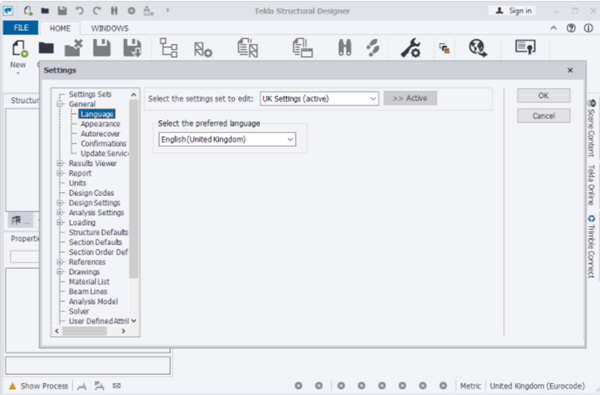Click the New project icon in the ribbon
This screenshot has width=600, height=395.
tap(19, 49)
